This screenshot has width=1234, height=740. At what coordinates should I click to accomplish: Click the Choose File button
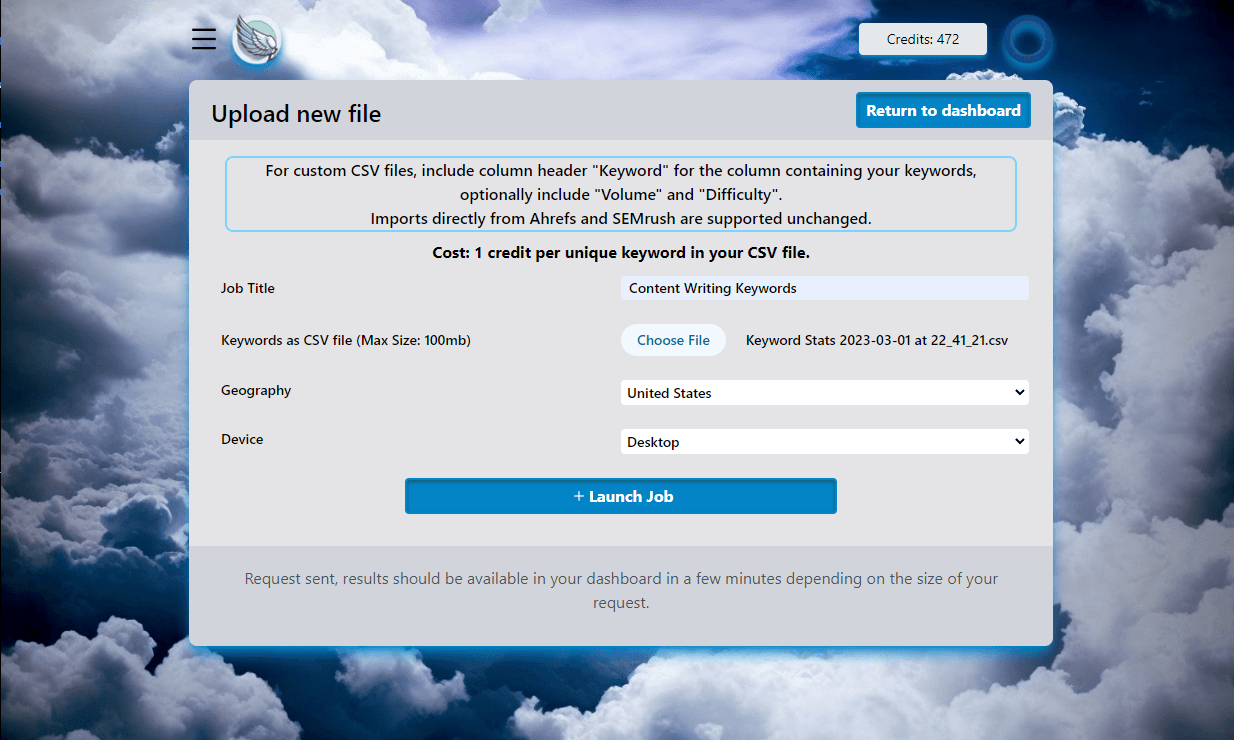pos(673,340)
